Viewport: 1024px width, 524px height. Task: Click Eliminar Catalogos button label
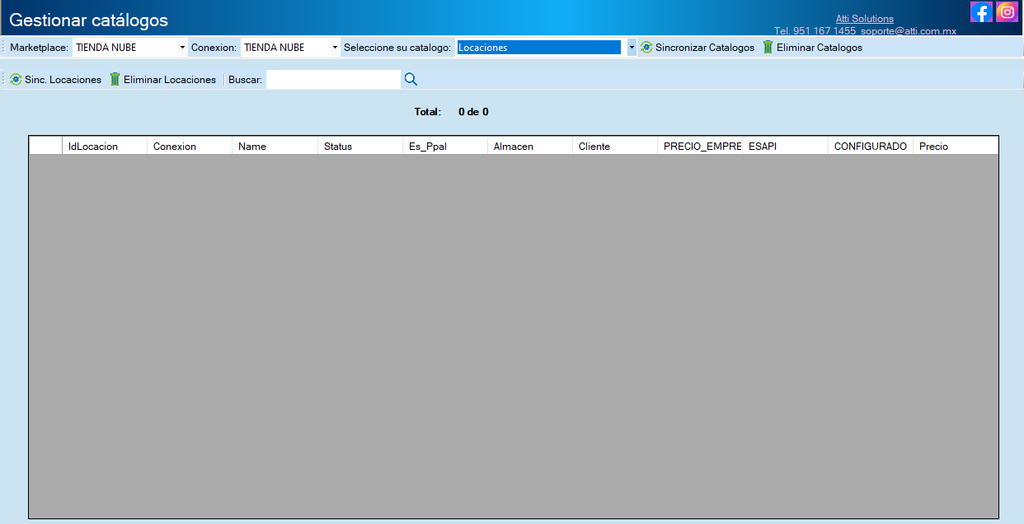coord(819,48)
